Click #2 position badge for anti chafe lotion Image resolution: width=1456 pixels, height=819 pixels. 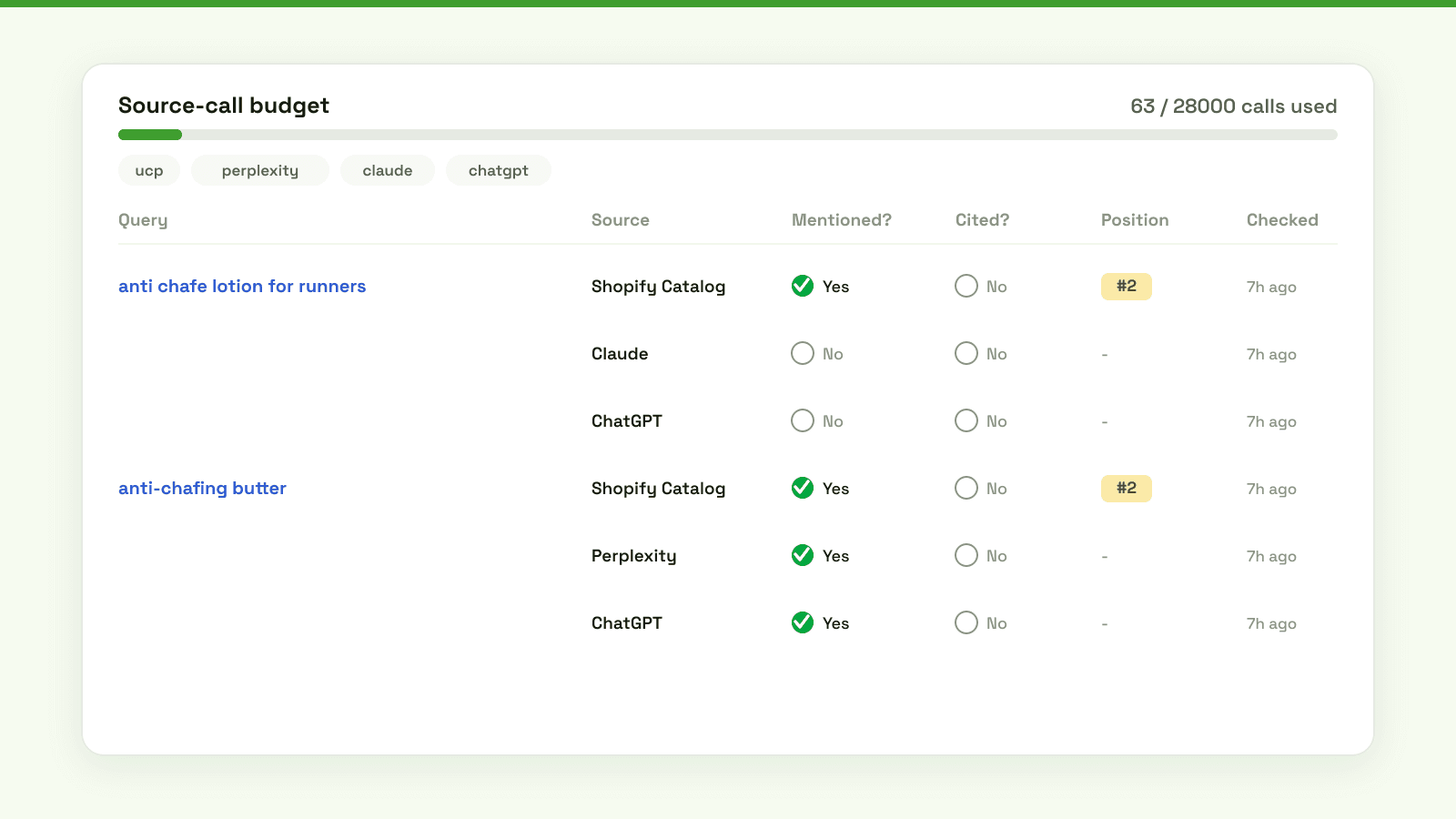tap(1127, 286)
